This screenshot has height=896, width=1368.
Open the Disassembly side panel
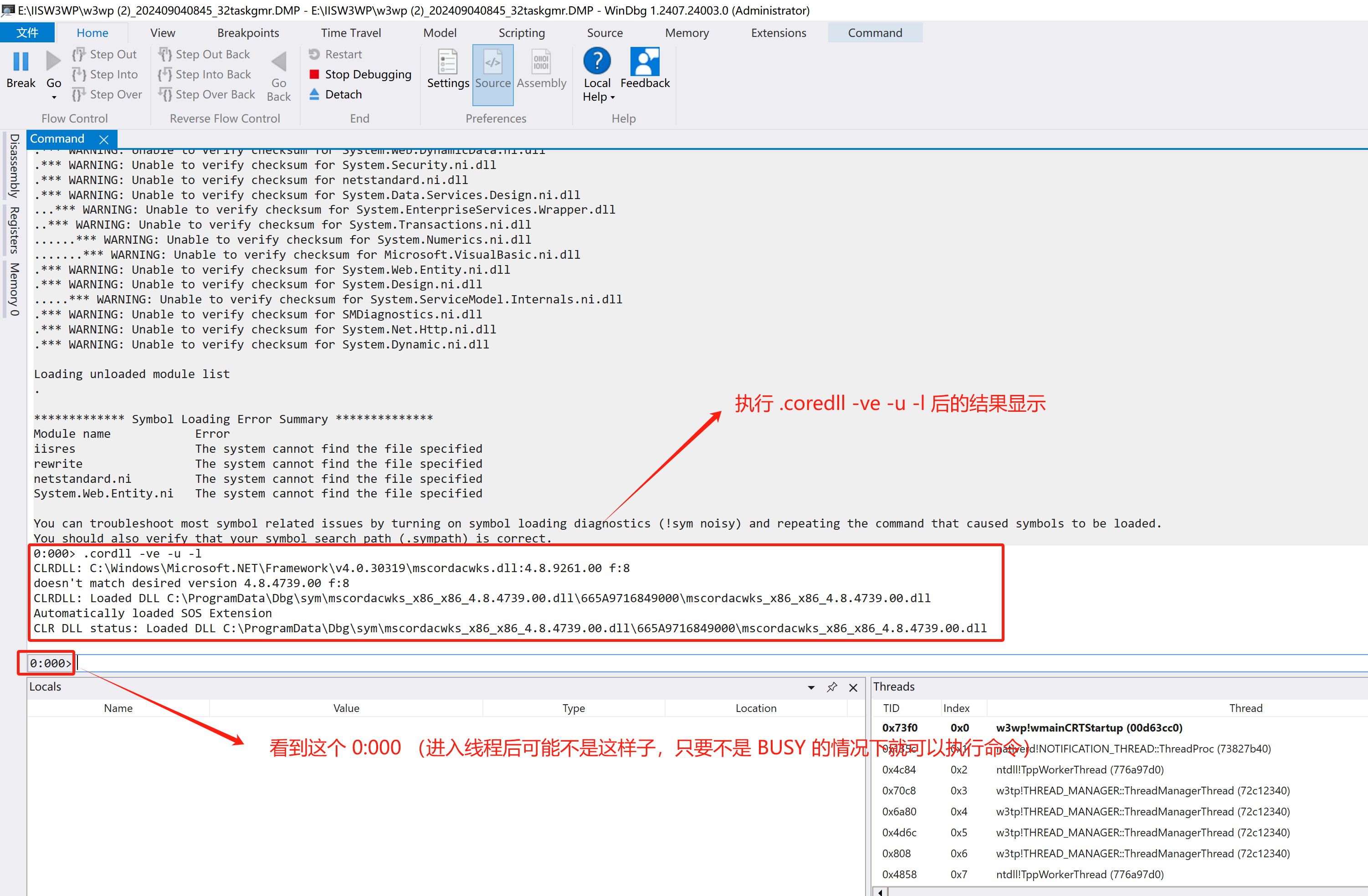14,165
